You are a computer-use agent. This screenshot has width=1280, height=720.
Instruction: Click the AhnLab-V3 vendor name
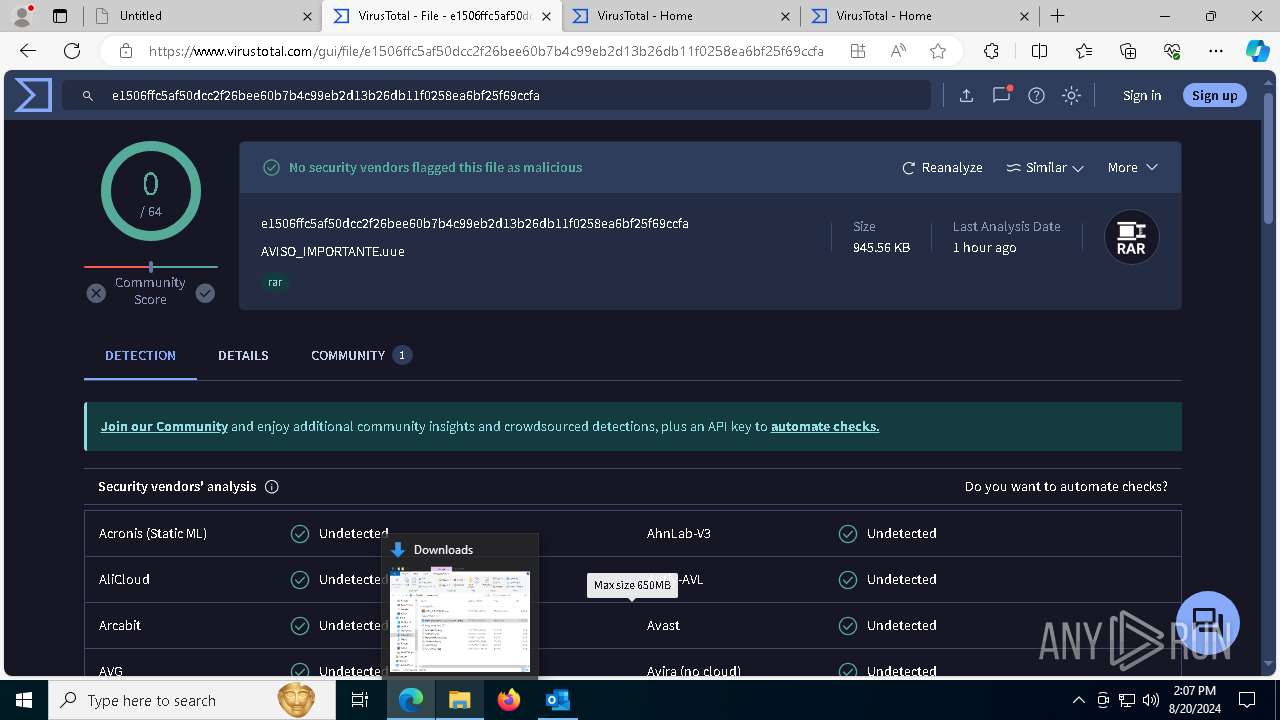[x=679, y=534]
